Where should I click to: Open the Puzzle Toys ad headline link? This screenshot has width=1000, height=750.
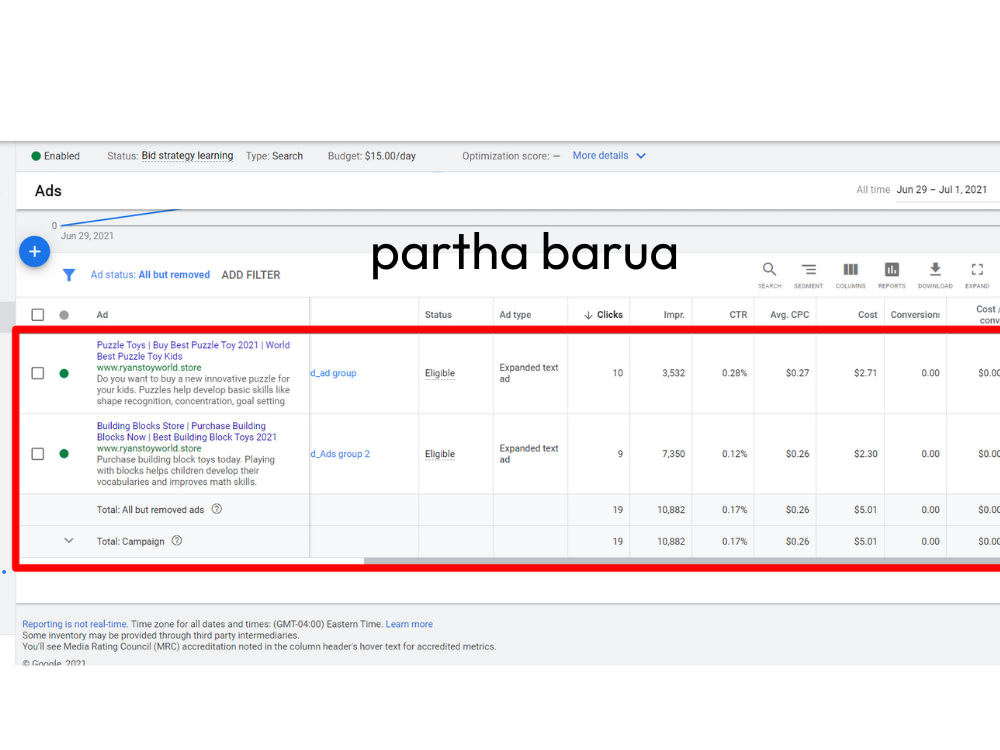tap(193, 351)
